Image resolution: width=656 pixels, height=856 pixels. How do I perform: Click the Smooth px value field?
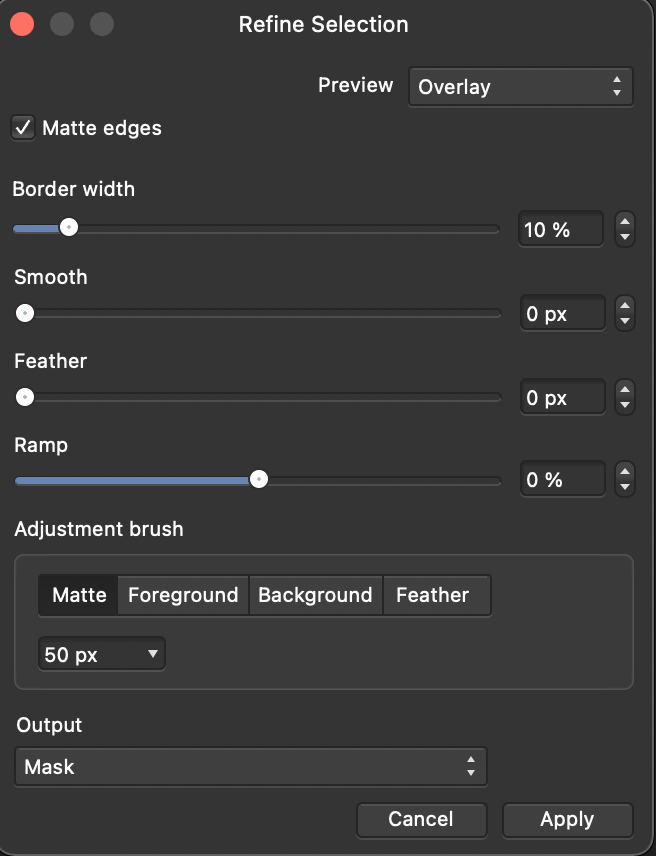pos(562,314)
